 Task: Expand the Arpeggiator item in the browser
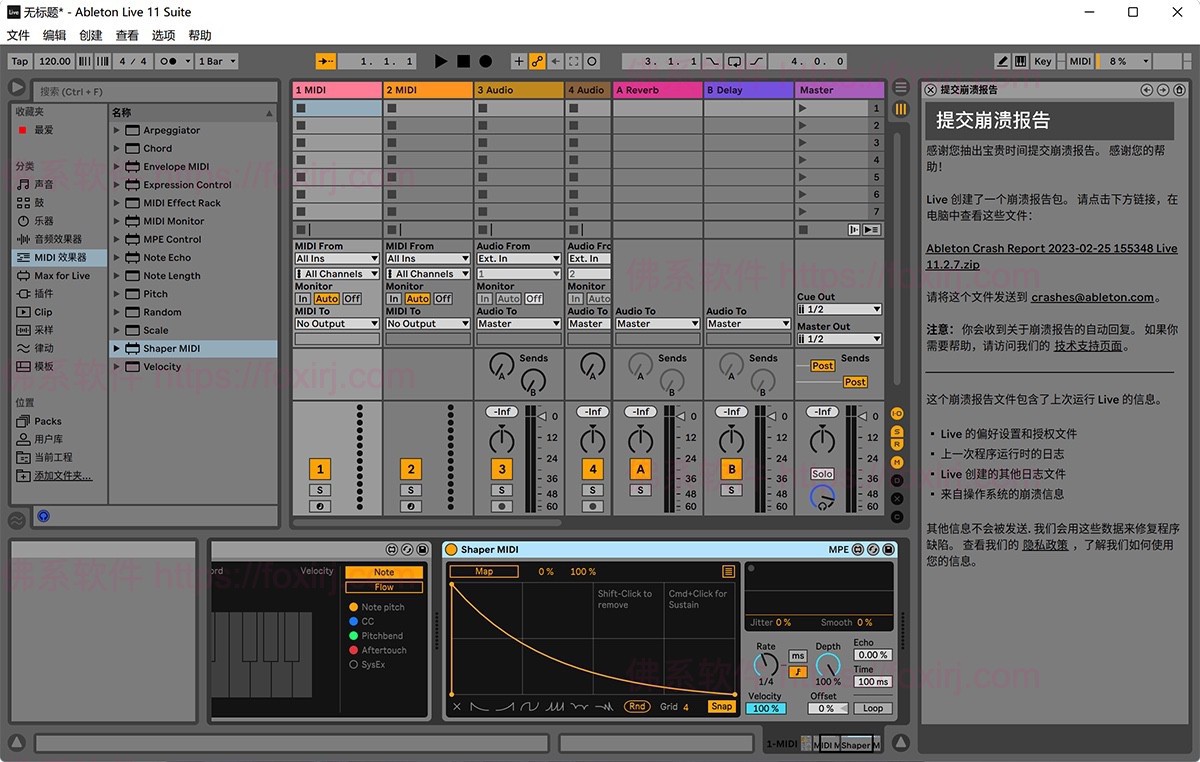click(117, 130)
